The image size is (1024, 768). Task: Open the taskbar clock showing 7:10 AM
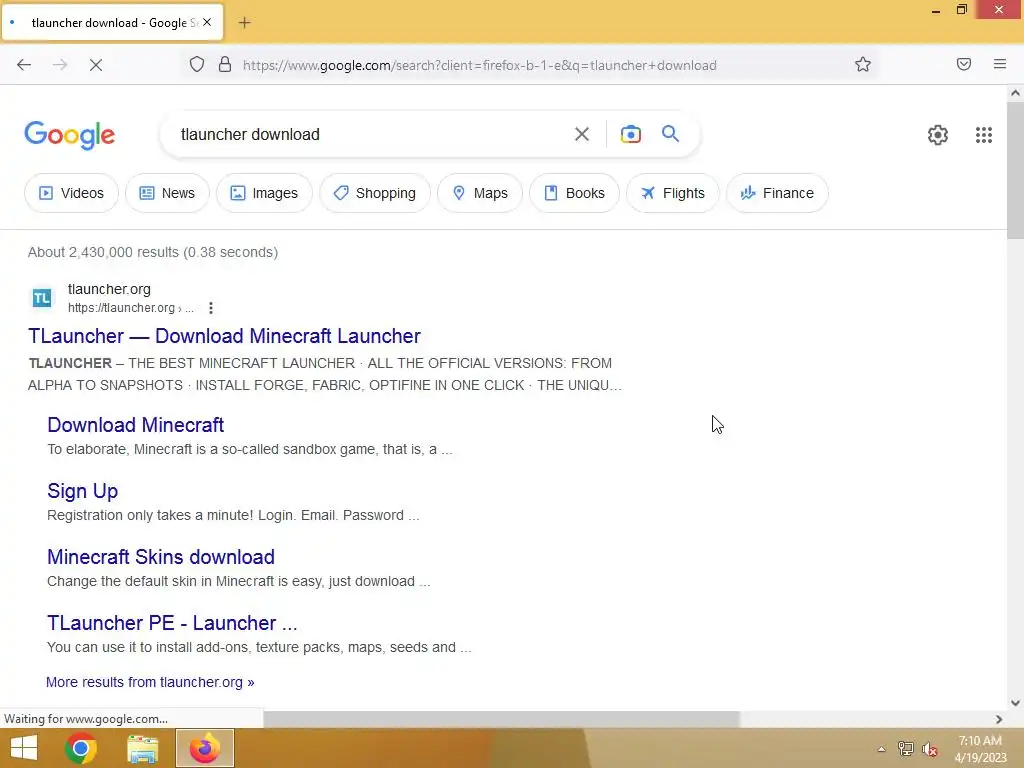click(x=980, y=749)
